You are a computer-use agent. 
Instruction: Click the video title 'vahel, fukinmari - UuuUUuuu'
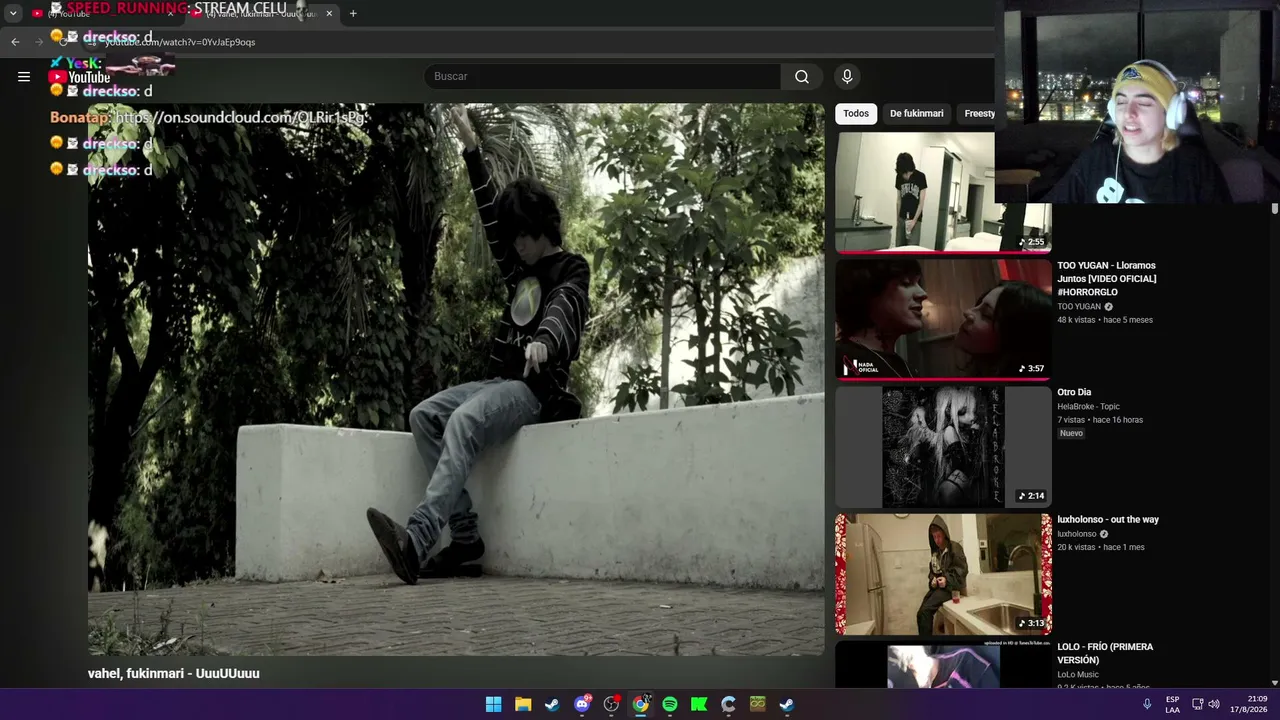174,674
